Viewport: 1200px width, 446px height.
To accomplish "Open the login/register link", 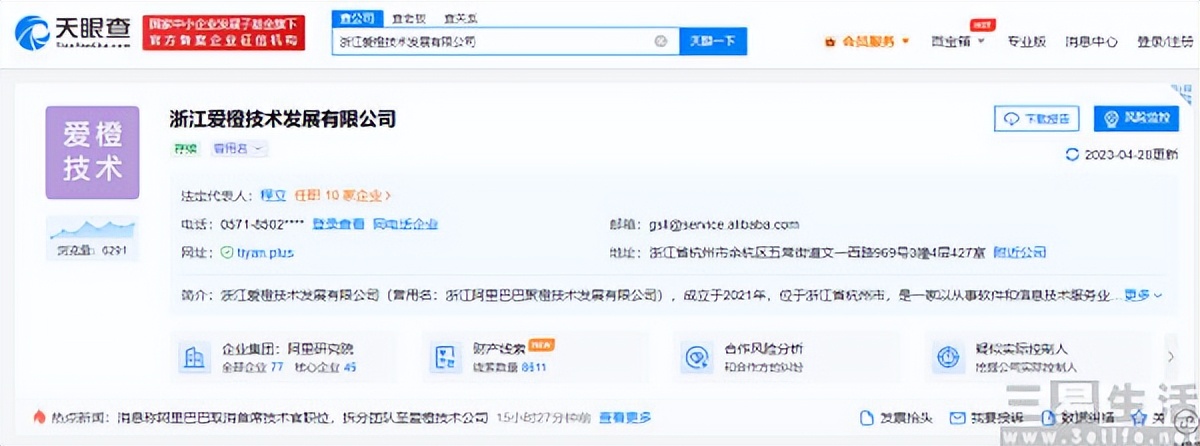I will [x=1164, y=42].
